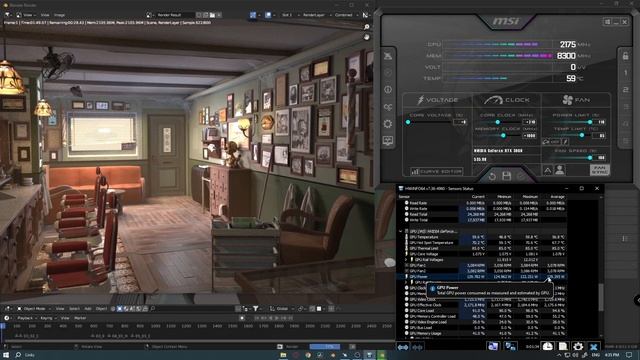The image size is (640, 360).
Task: Select the GPU Power sensor row
Action: pos(482,277)
